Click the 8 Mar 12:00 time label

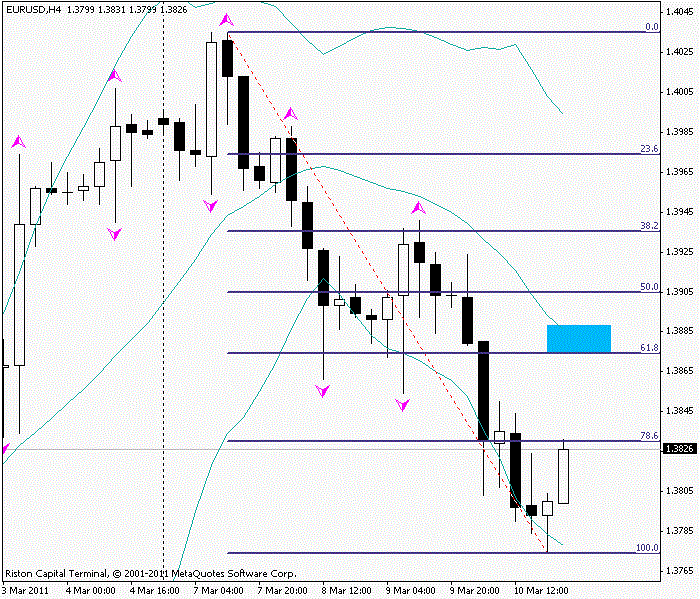tap(347, 591)
